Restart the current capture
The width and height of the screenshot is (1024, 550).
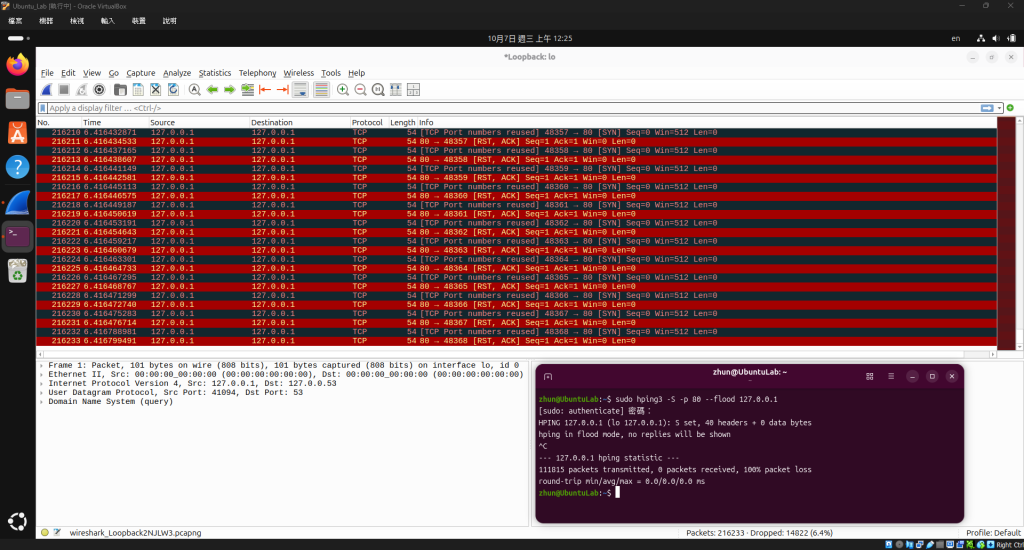click(82, 90)
